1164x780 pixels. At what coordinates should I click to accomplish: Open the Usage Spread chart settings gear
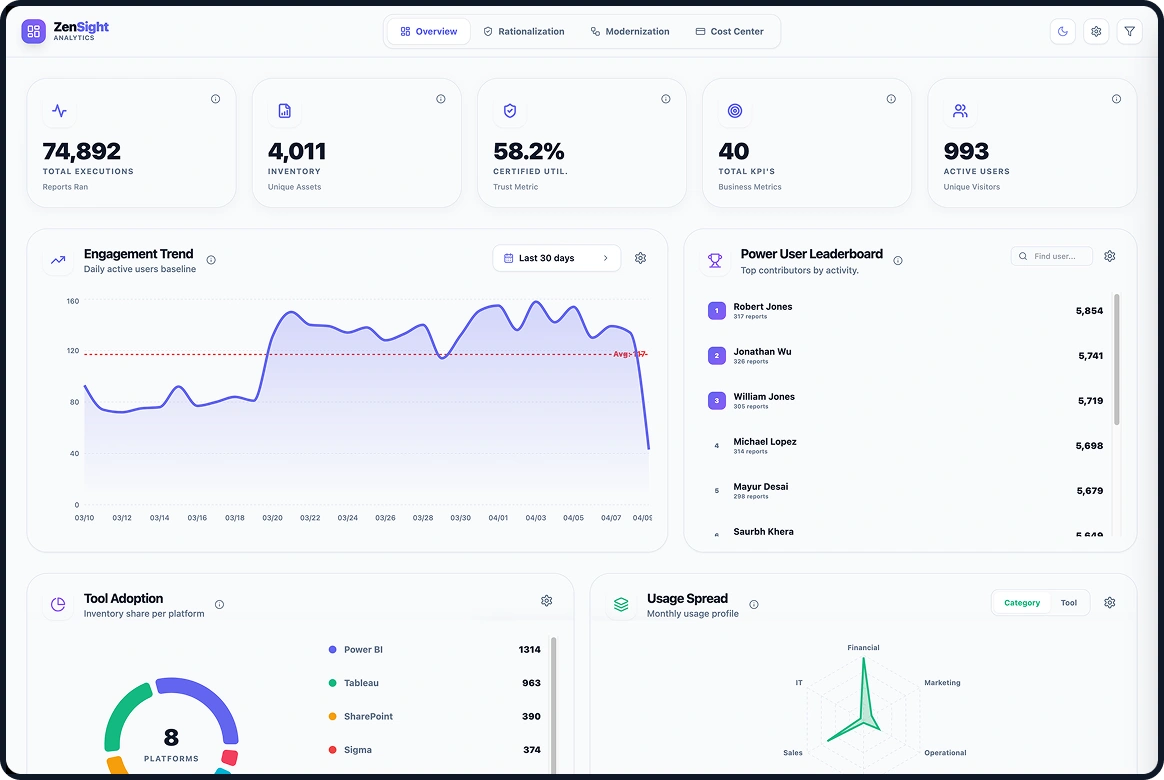point(1109,603)
